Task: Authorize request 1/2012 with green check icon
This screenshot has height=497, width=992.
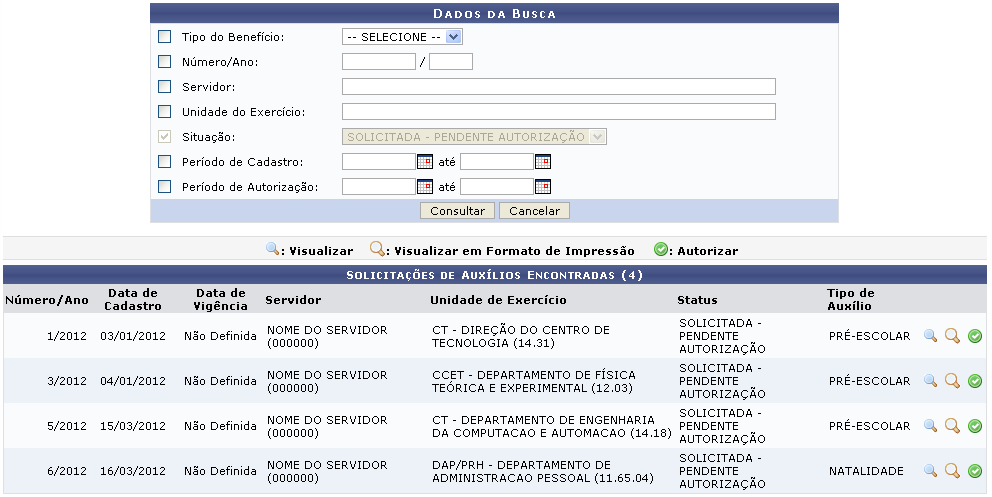Action: pyautogui.click(x=975, y=336)
